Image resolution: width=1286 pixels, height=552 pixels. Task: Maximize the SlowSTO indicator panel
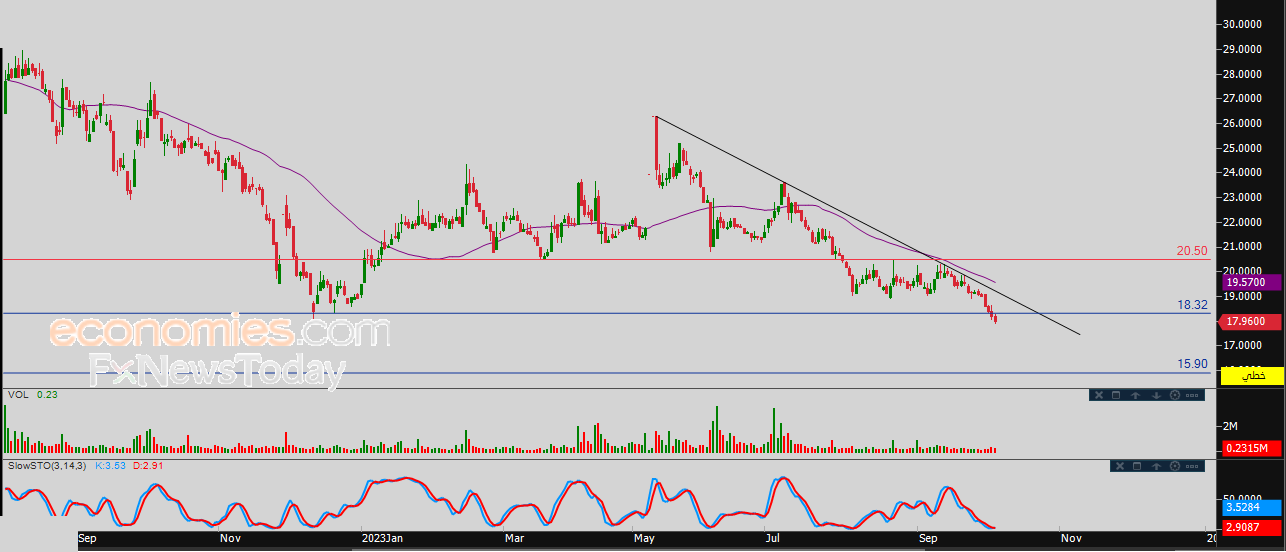click(1137, 466)
